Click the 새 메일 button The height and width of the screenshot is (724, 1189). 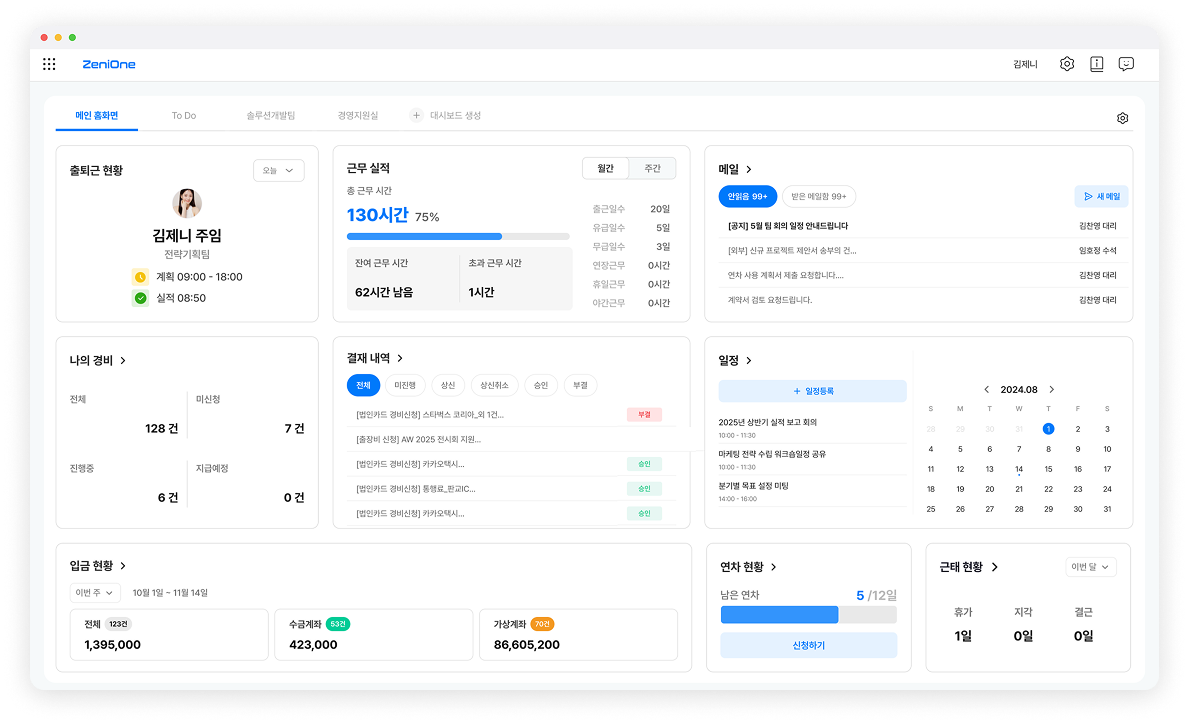[x=1101, y=197]
